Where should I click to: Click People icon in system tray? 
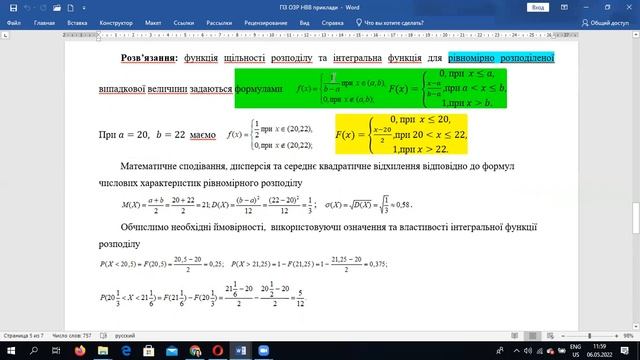(500, 351)
